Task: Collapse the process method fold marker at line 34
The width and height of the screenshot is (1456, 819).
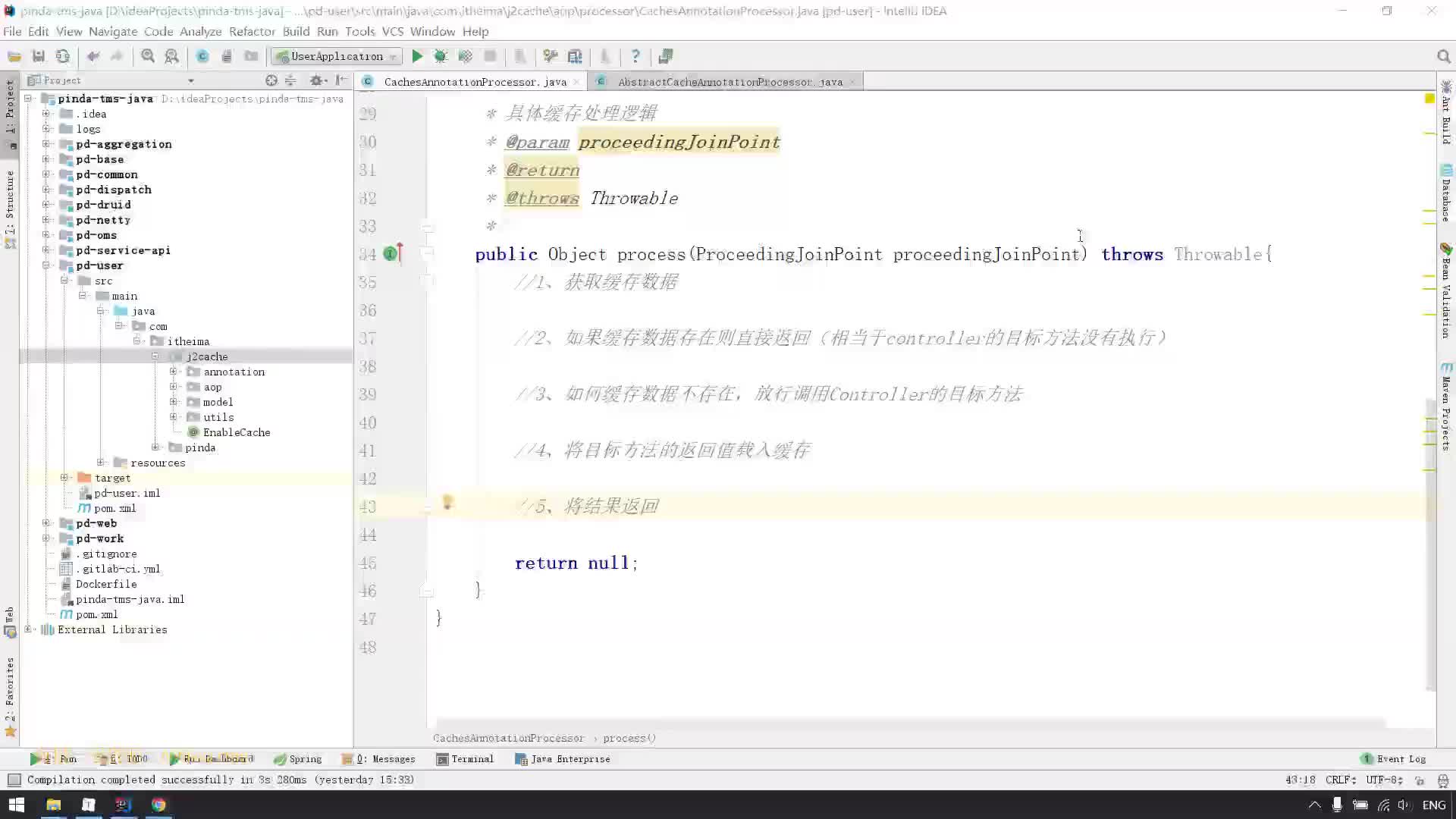Action: click(x=427, y=254)
